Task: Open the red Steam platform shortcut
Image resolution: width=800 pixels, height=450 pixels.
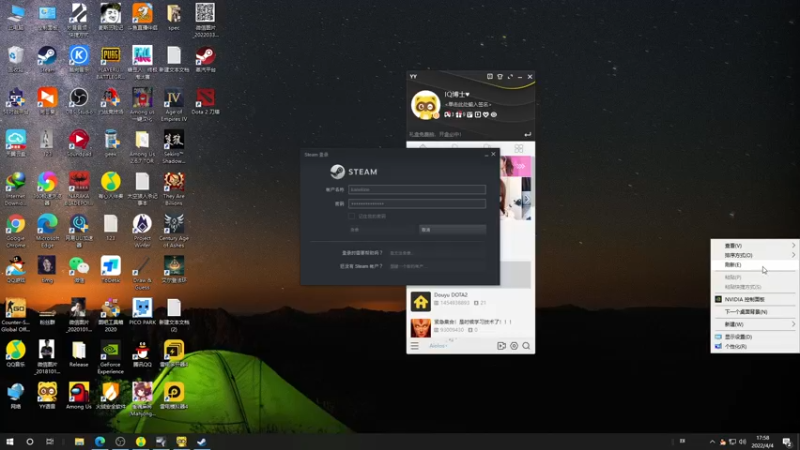Action: click(205, 59)
